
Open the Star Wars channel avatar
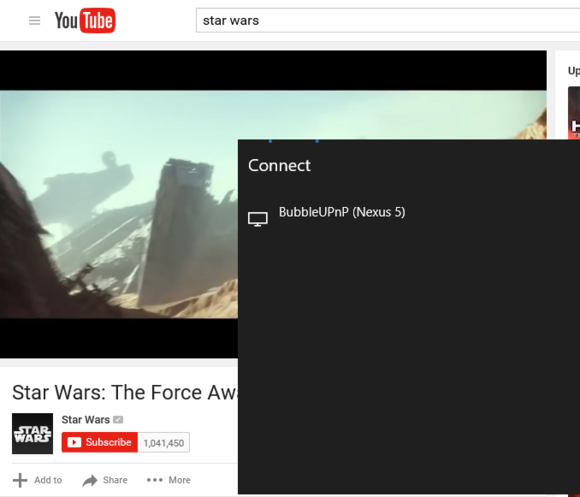tap(33, 433)
